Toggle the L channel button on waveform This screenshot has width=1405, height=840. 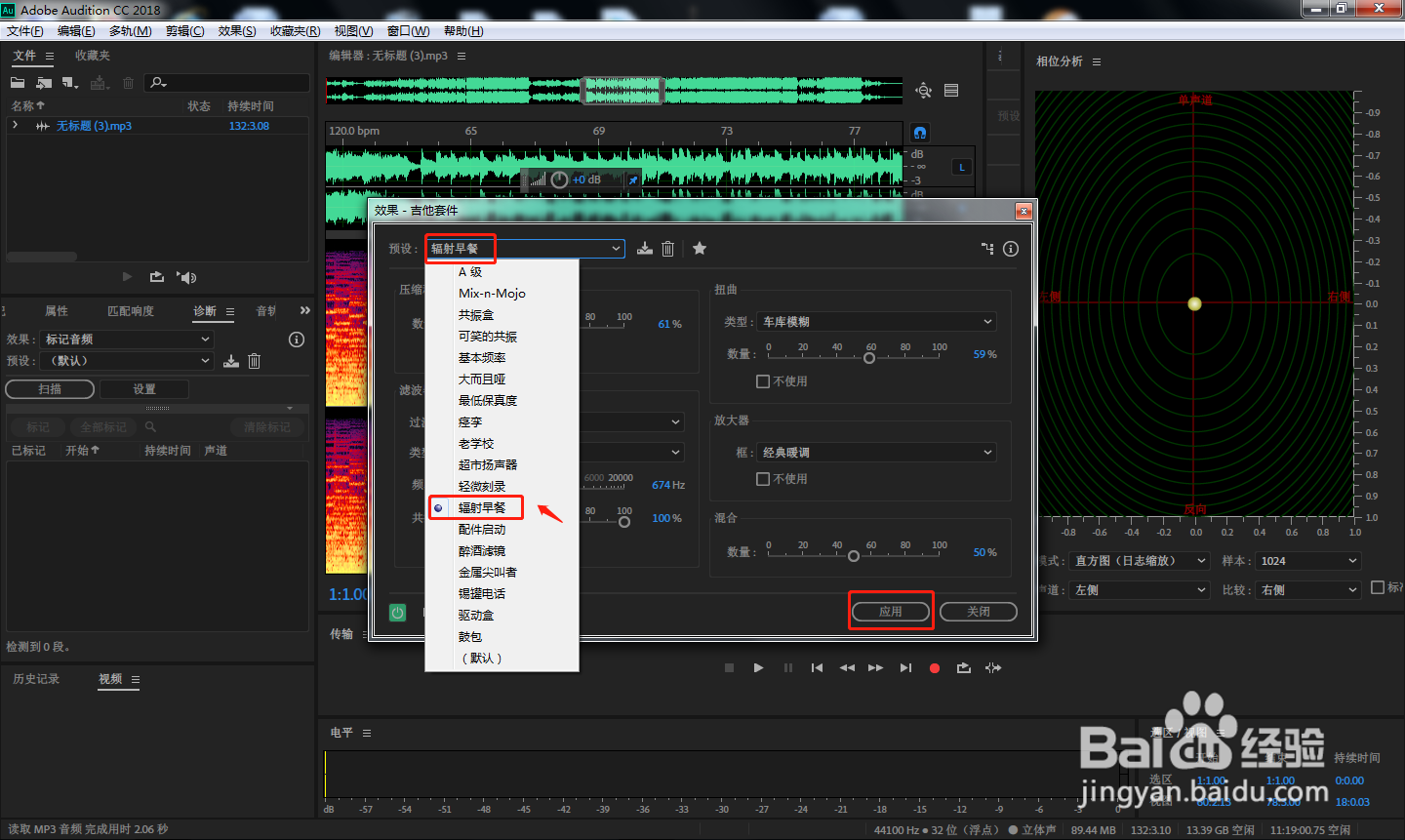962,168
